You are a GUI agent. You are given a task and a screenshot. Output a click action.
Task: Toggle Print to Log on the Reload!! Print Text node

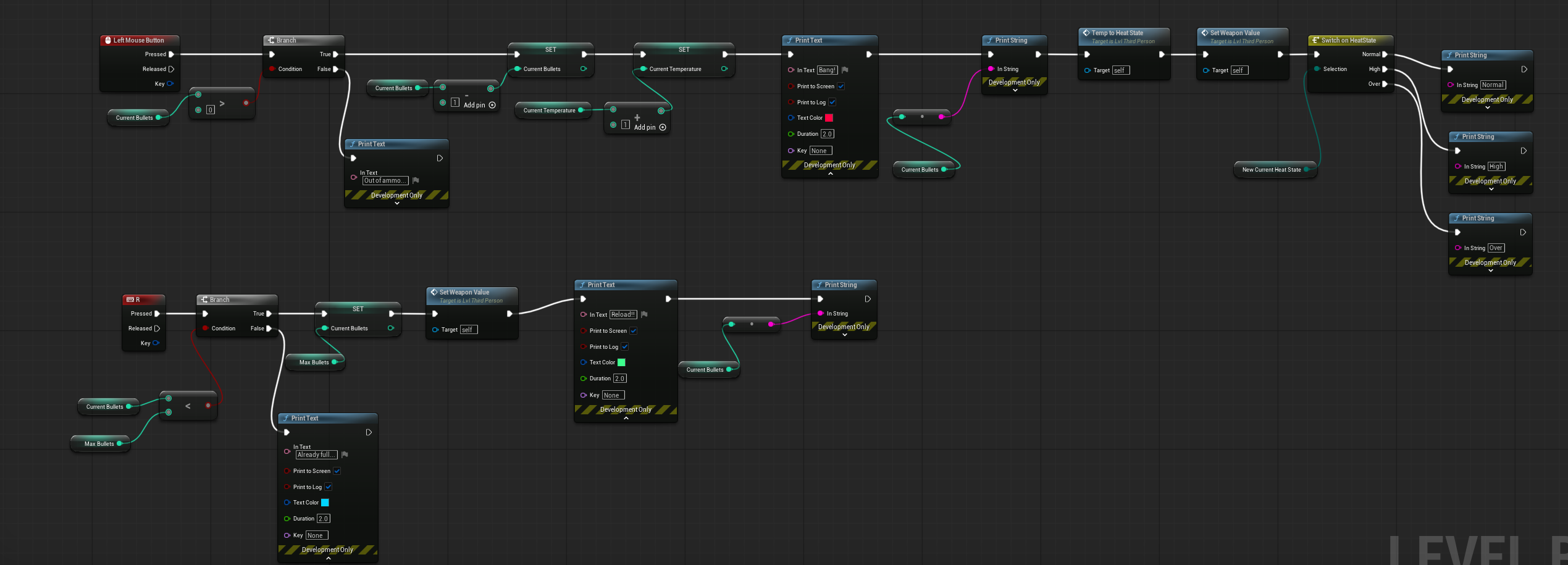point(625,347)
